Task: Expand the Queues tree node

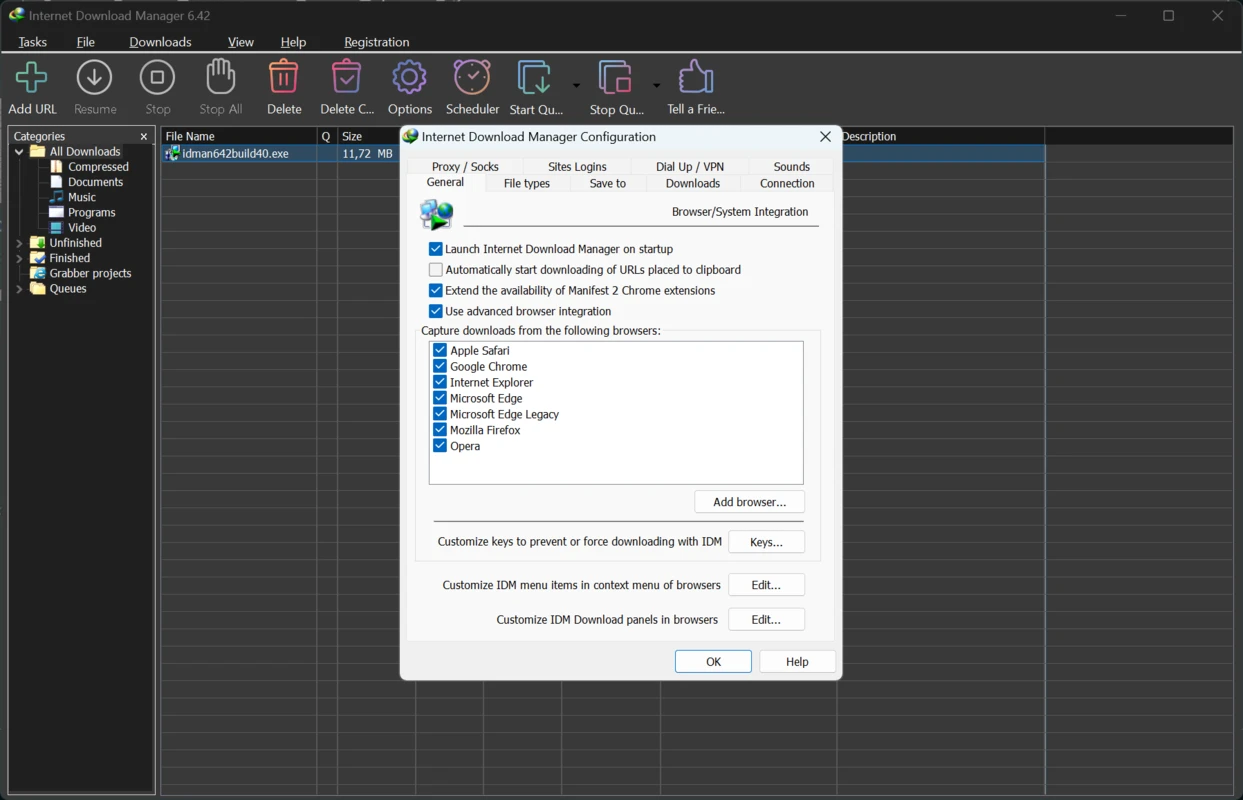Action: pos(19,289)
